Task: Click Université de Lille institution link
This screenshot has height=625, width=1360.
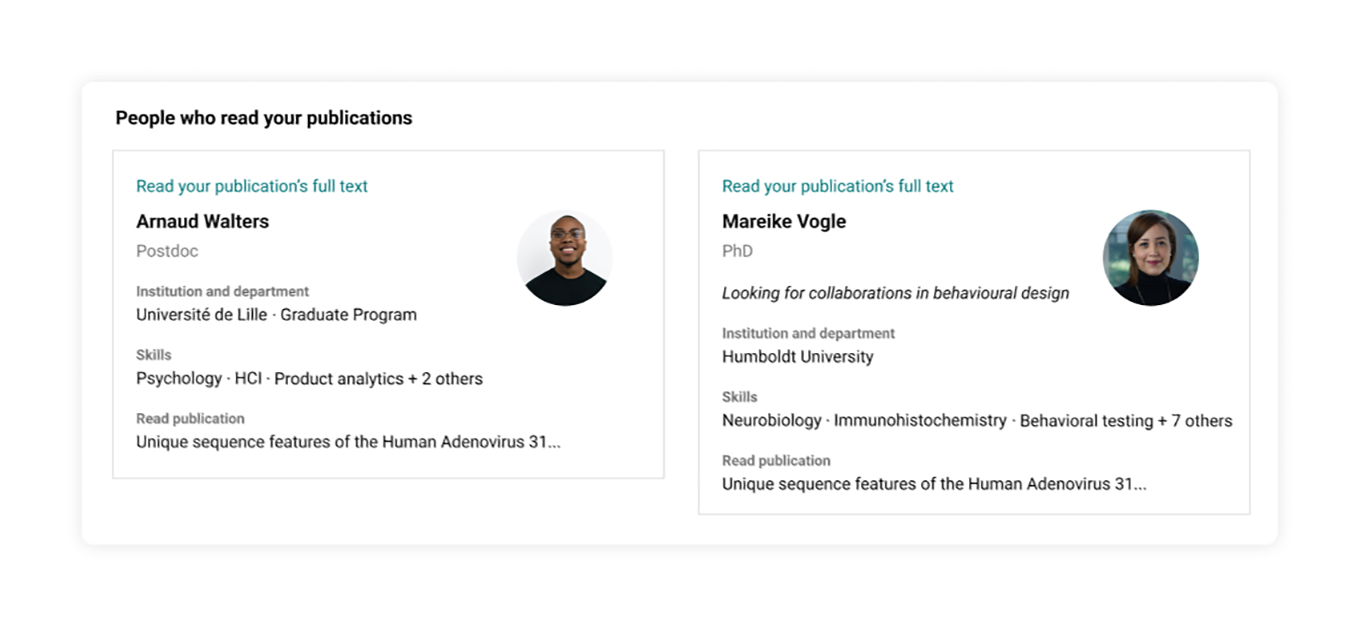Action: point(203,314)
